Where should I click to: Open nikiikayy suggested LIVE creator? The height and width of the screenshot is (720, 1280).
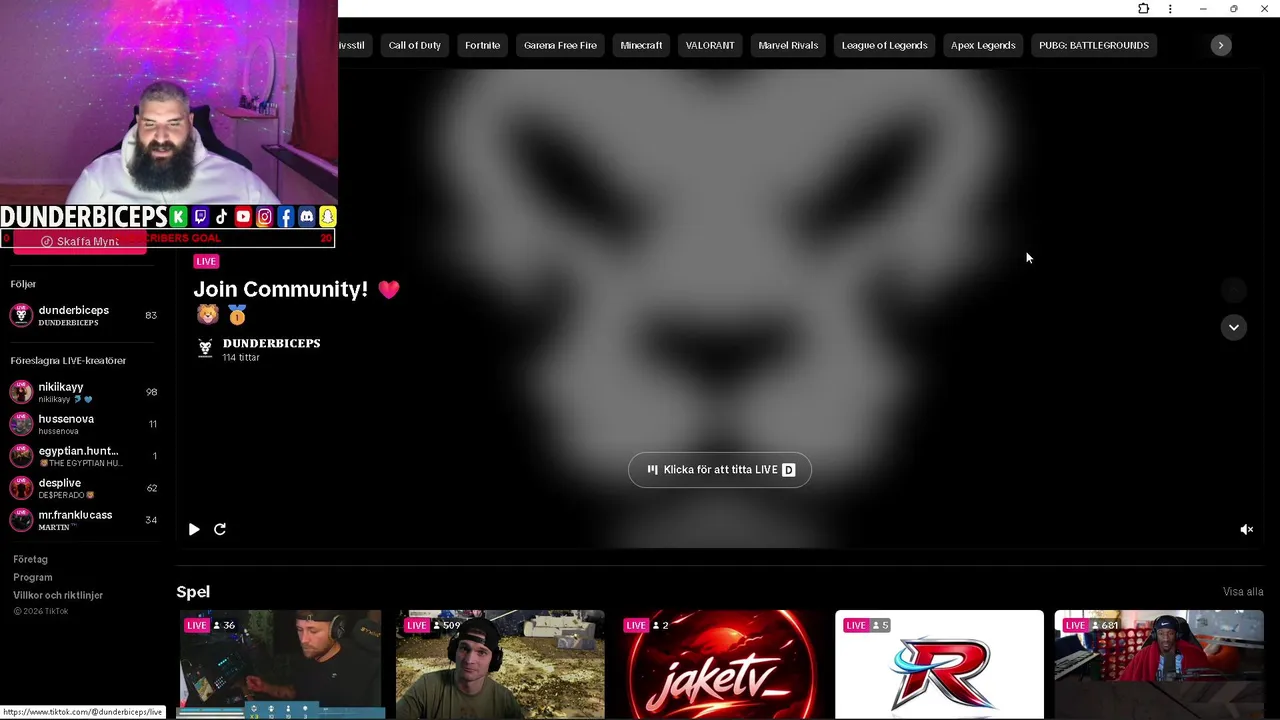click(x=84, y=392)
